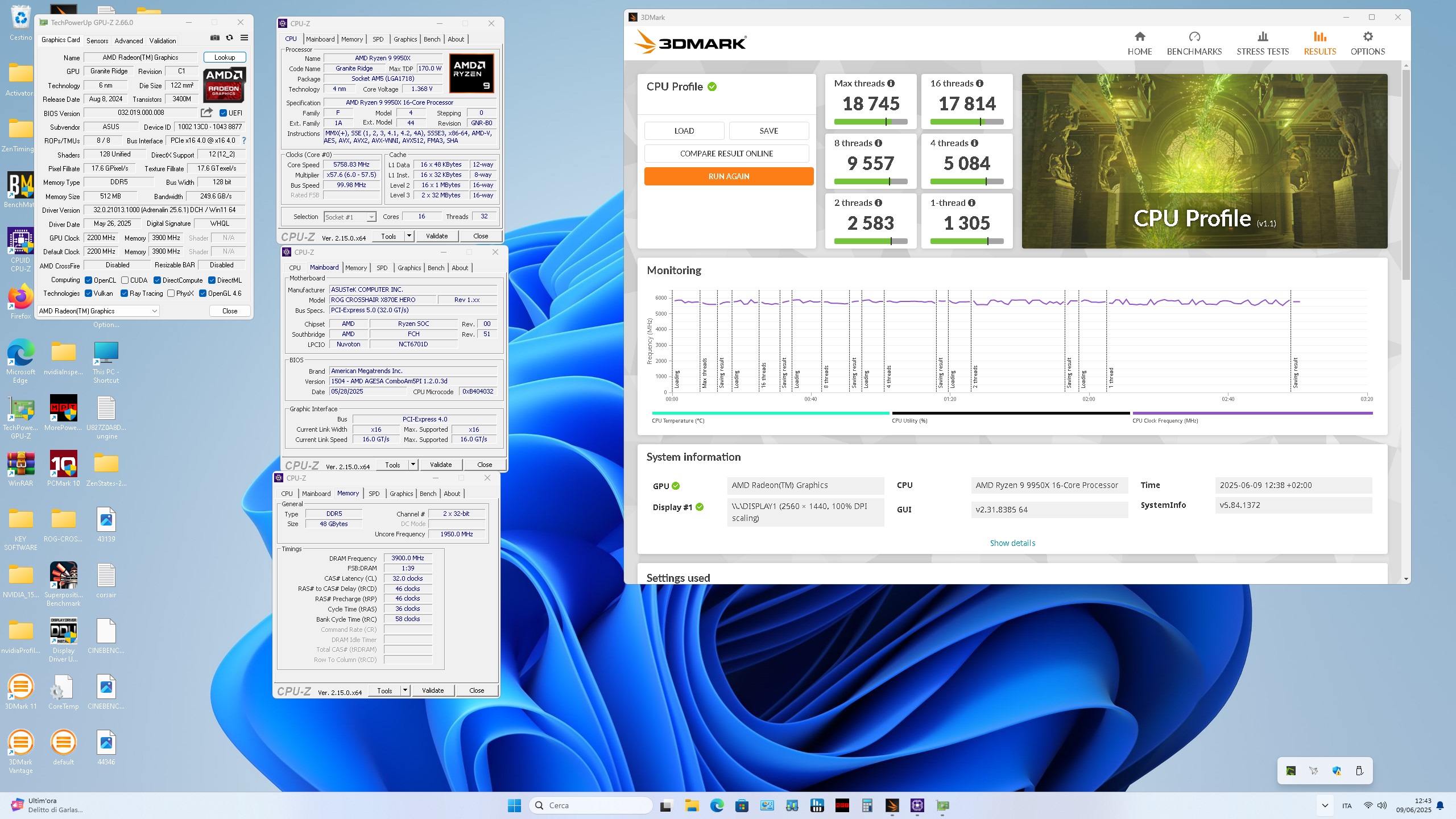
Task: Click the 3DMark taskbar icon
Action: [x=892, y=805]
